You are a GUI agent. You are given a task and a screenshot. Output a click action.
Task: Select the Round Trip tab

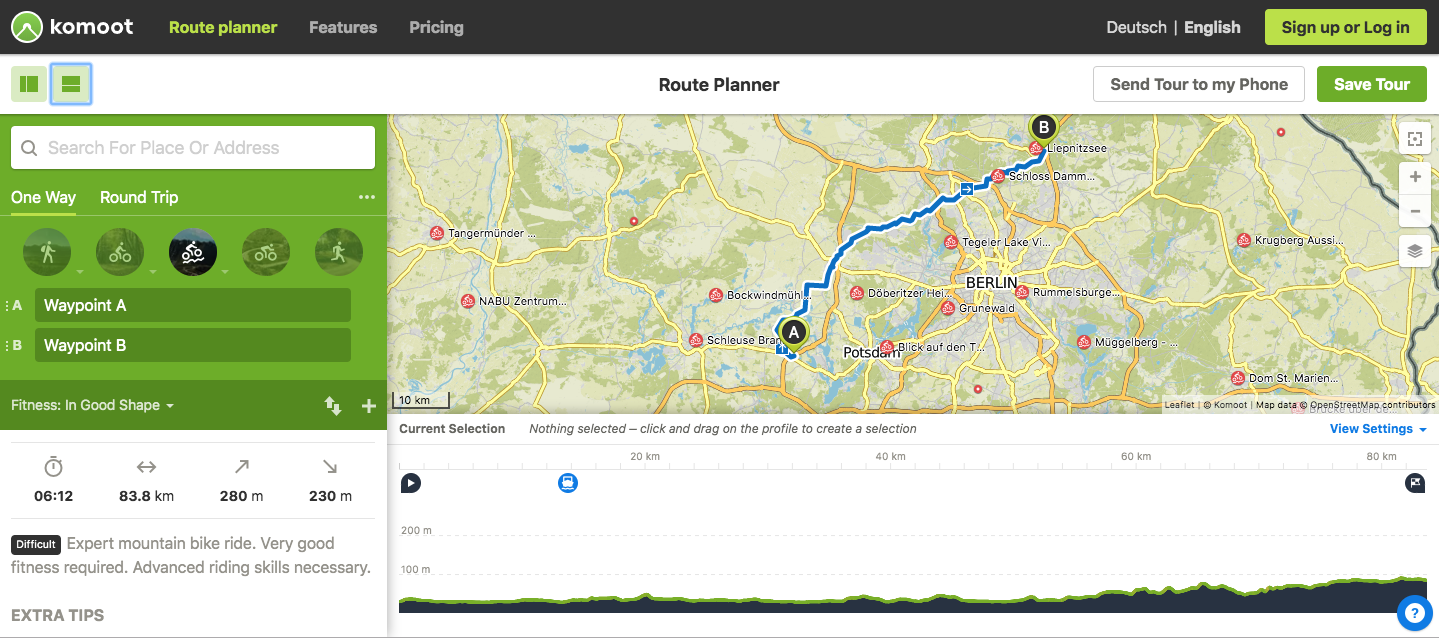pyautogui.click(x=139, y=197)
